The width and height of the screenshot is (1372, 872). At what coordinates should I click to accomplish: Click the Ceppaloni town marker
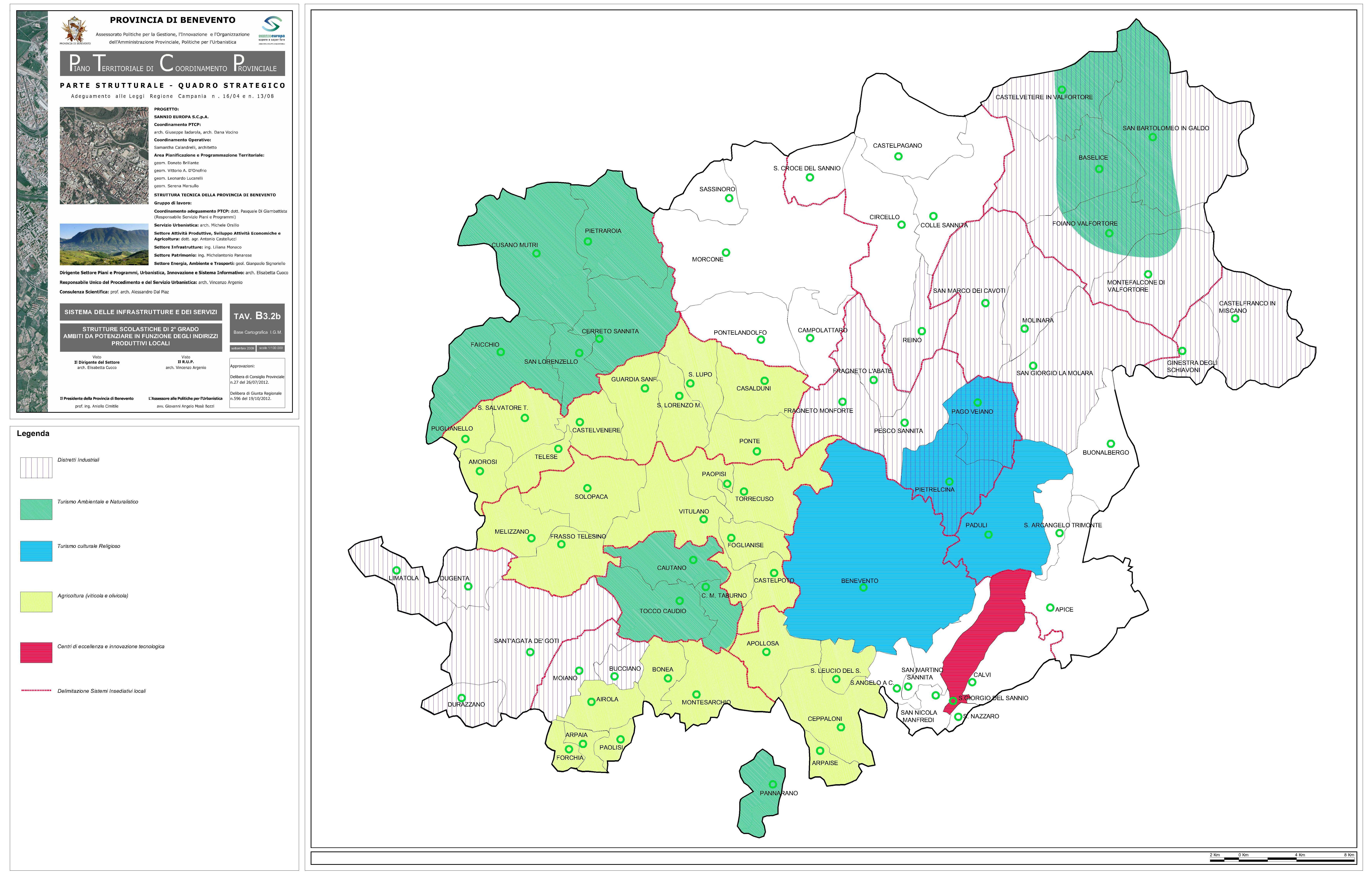pos(841,727)
